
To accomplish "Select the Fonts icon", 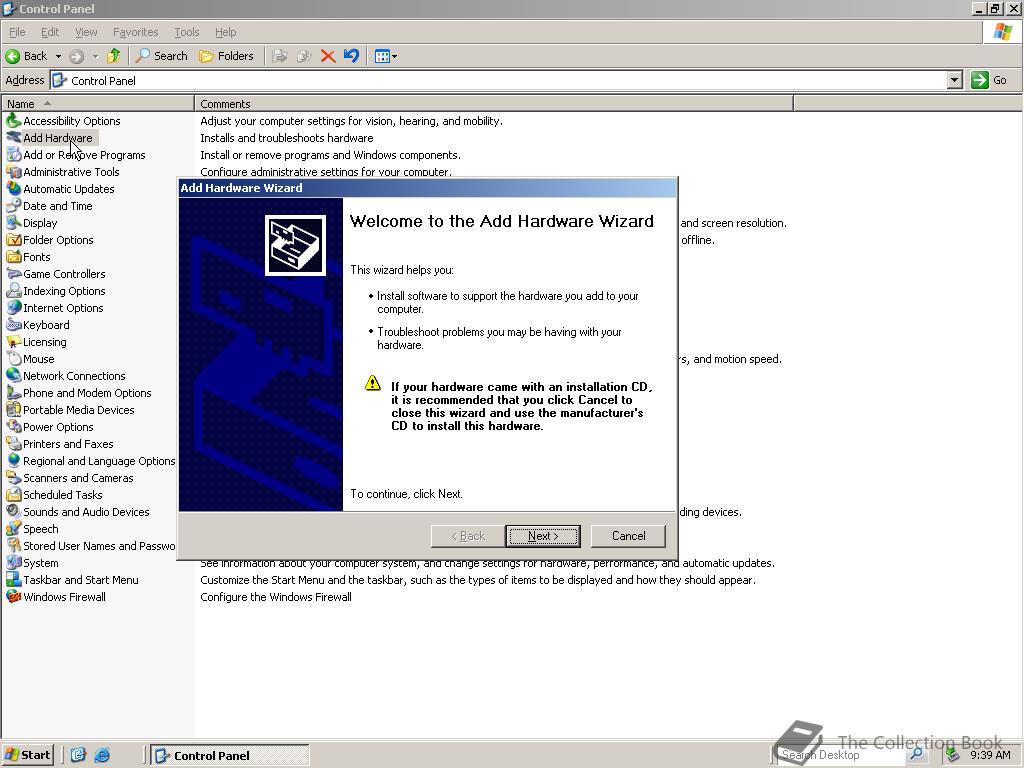I will (13, 257).
